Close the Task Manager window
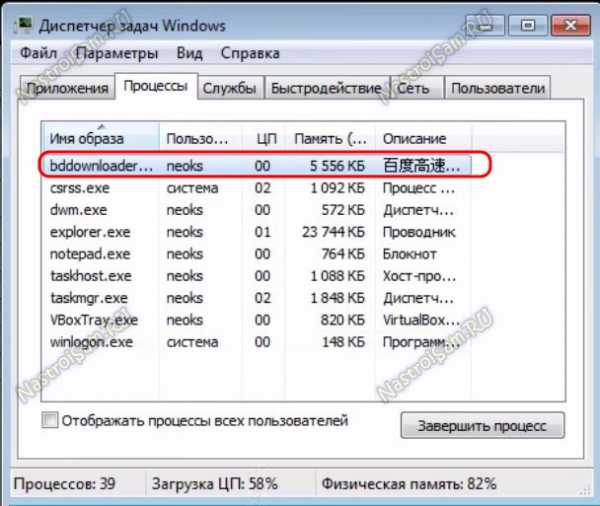 pos(571,26)
